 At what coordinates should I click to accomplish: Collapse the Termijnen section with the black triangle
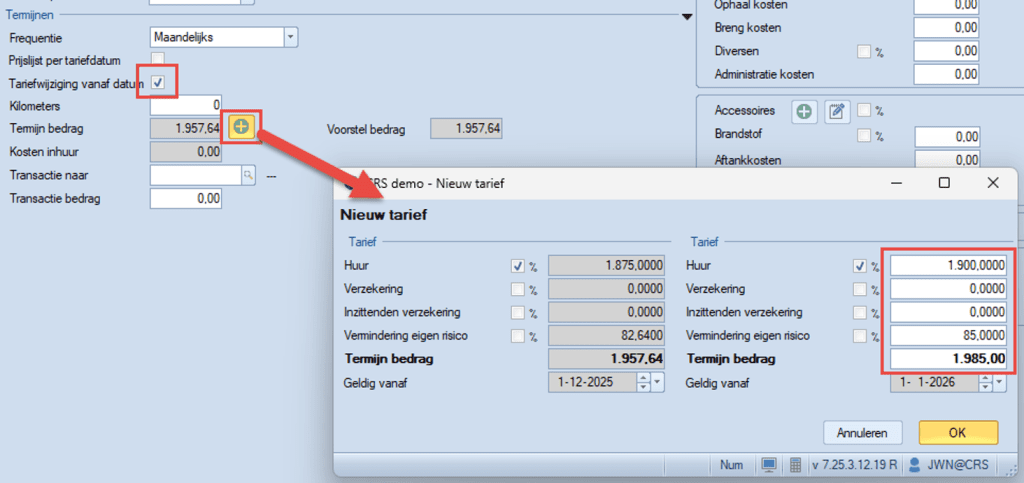coord(686,16)
